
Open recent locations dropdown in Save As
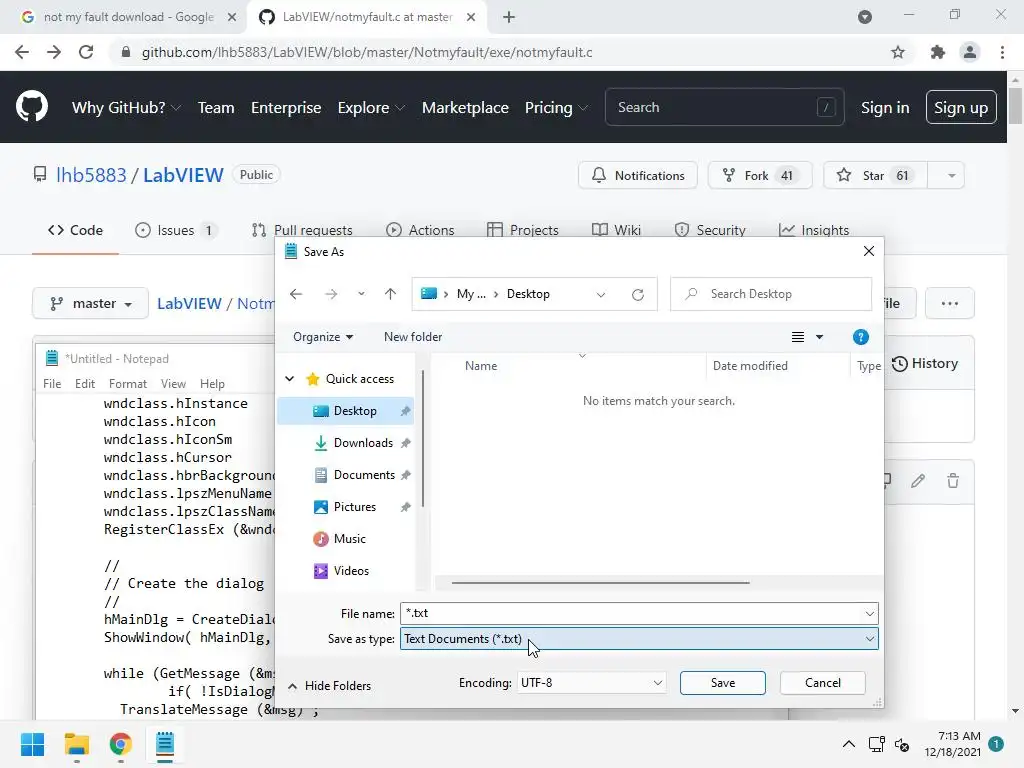361,295
